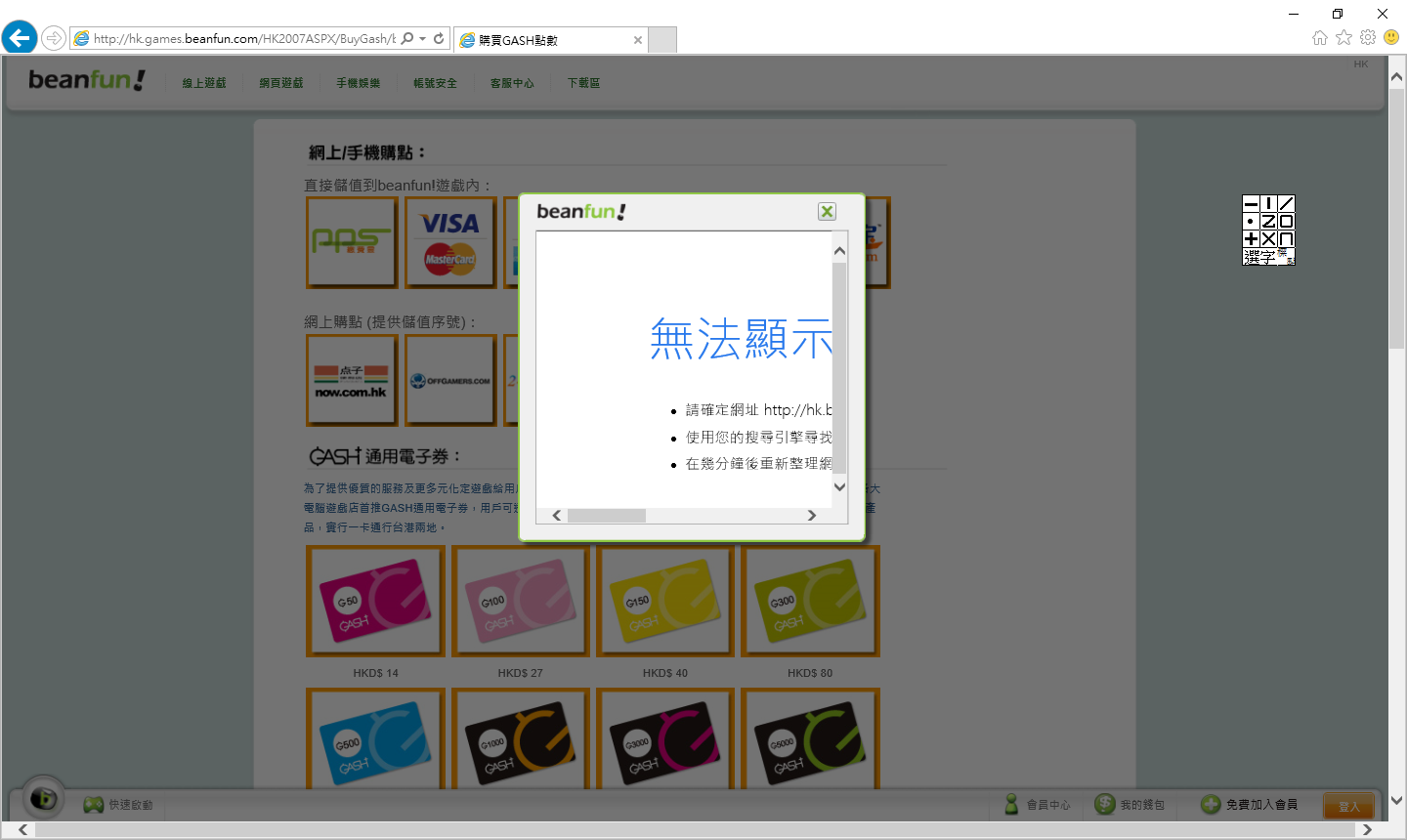Choose the OFFGAMERS.COM purchase option
This screenshot has width=1407, height=840.
pos(450,380)
